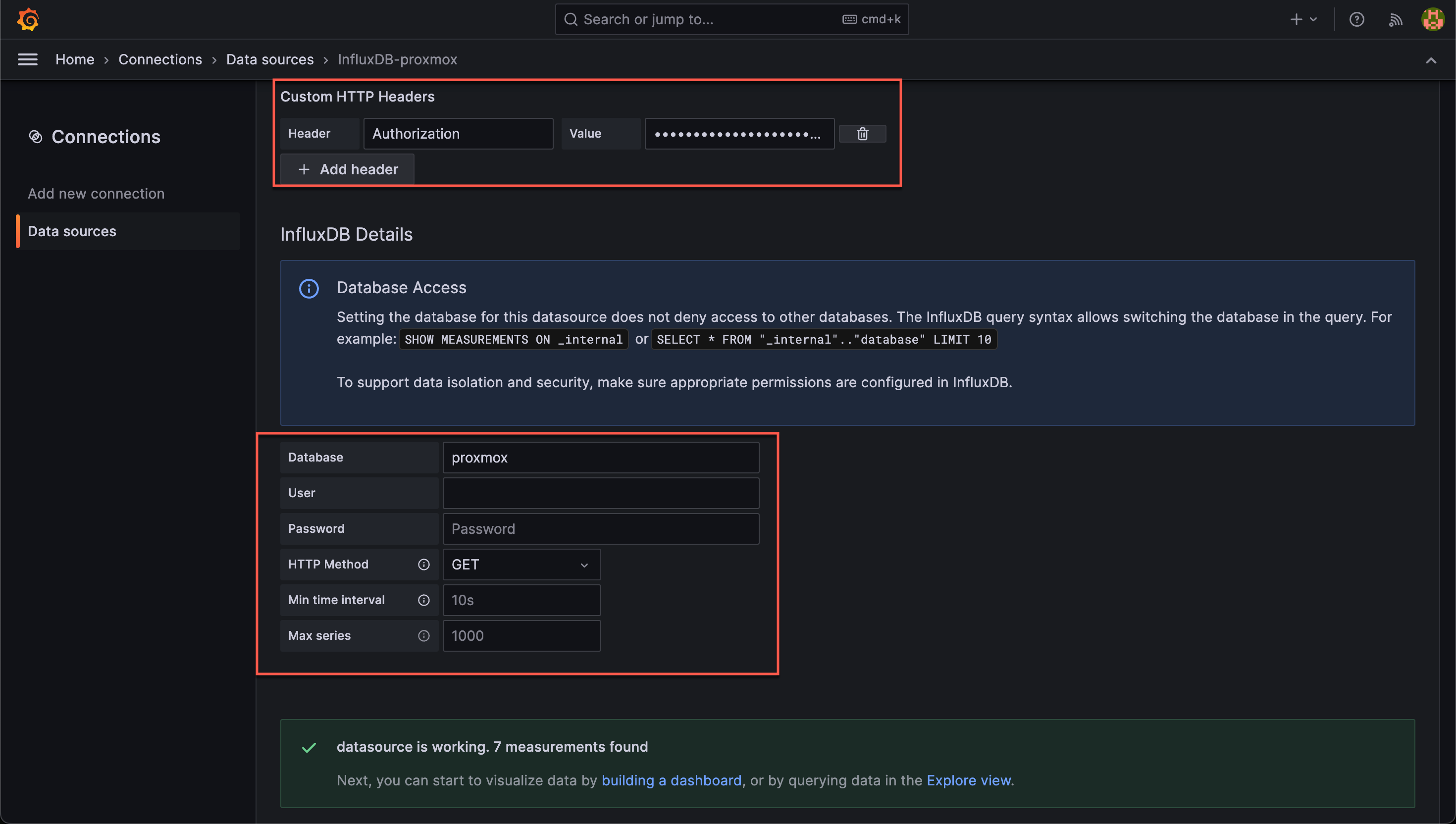This screenshot has height=824, width=1456.
Task: Open the Explore view link
Action: click(x=968, y=780)
